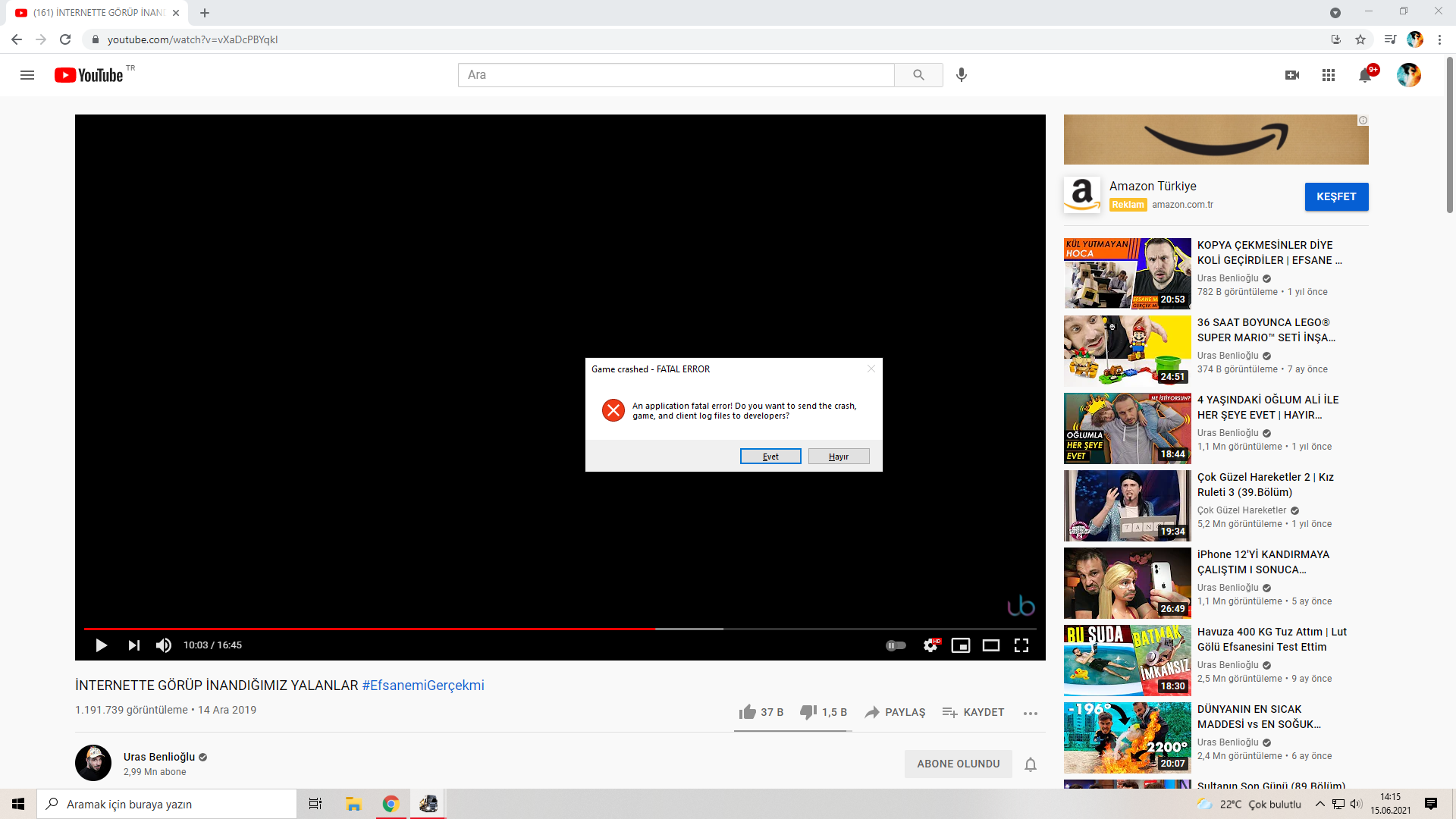The image size is (1456, 819).
Task: Open Uras Benlioğlu channel name link
Action: (x=159, y=757)
